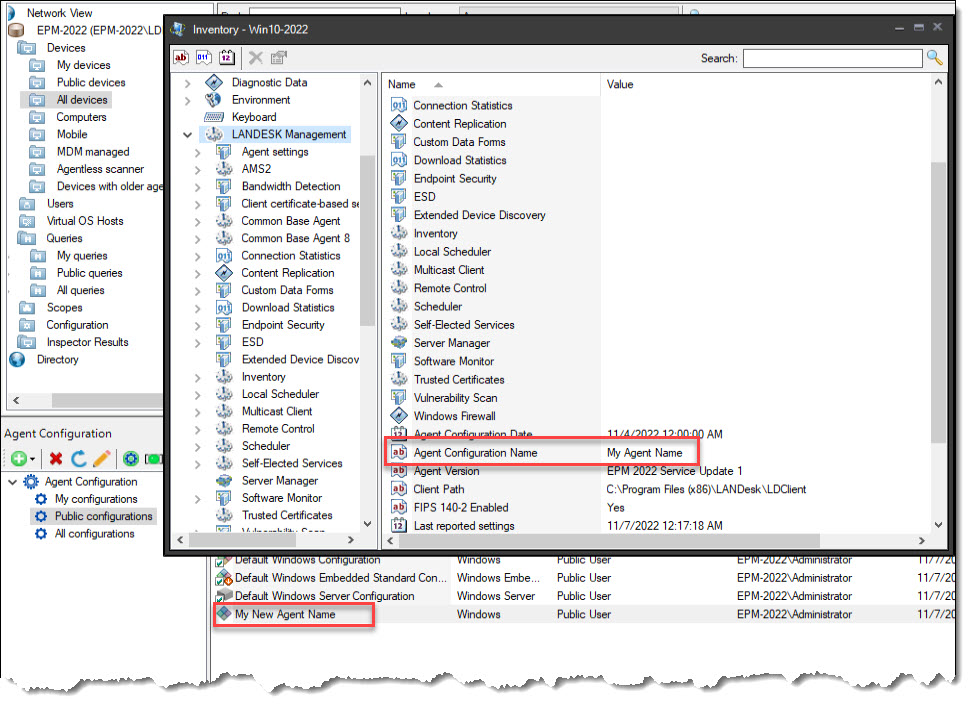Edit configuration using the pencil icon
The height and width of the screenshot is (712, 968).
point(102,458)
